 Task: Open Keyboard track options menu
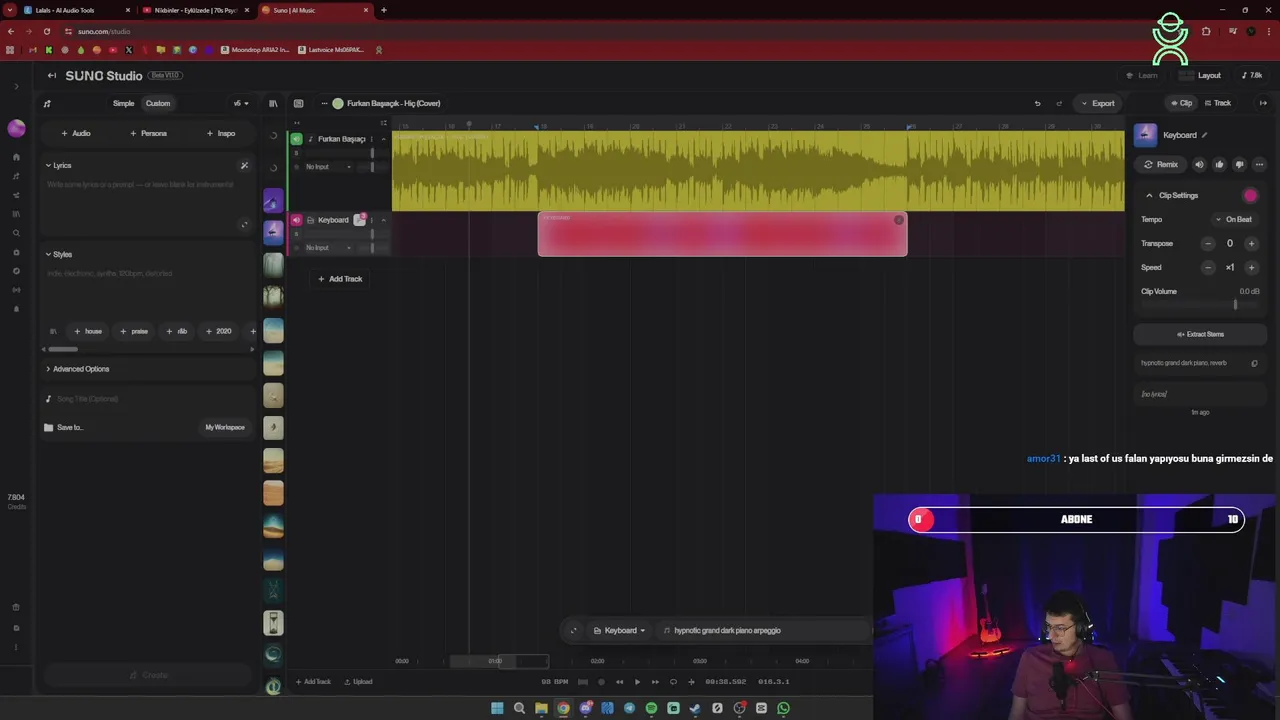click(372, 220)
